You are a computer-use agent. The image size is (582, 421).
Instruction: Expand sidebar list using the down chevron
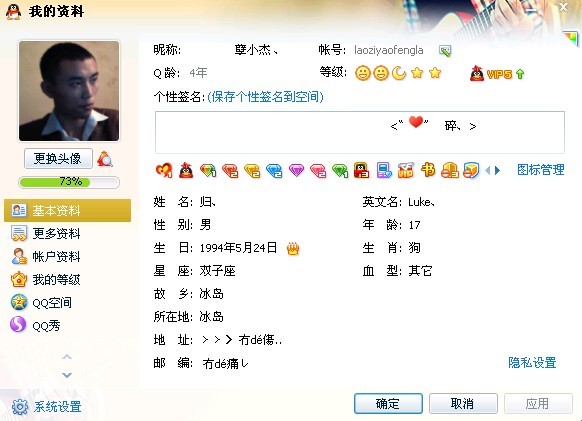tap(67, 375)
